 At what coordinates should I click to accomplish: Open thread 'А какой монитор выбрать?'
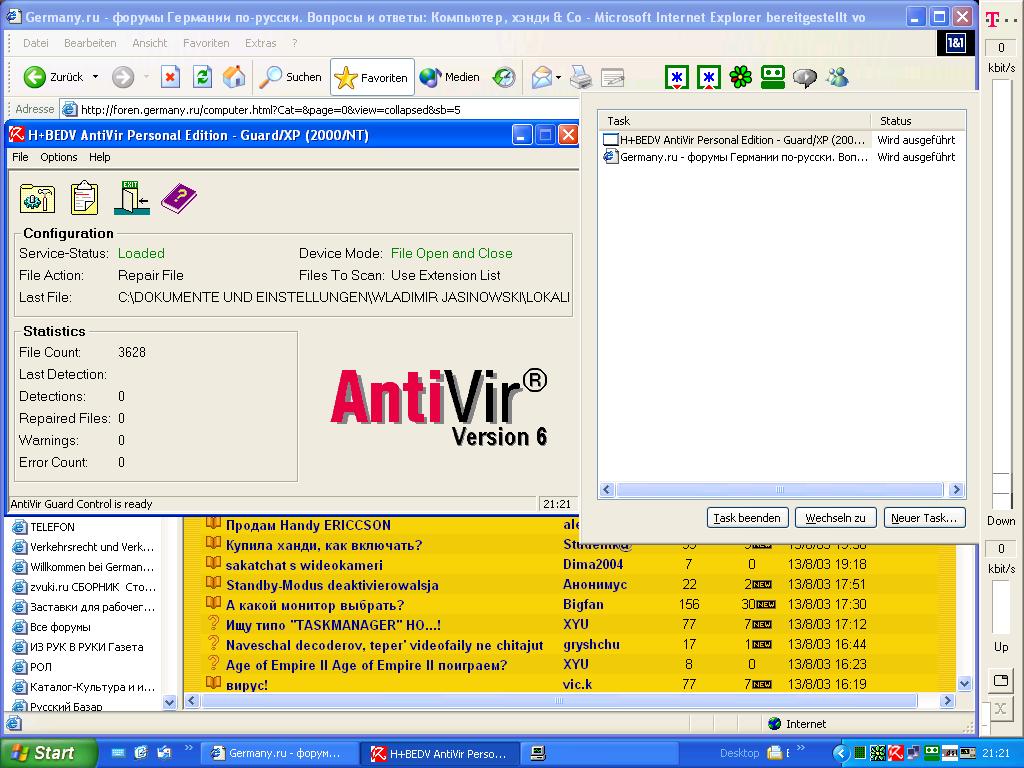[x=315, y=605]
